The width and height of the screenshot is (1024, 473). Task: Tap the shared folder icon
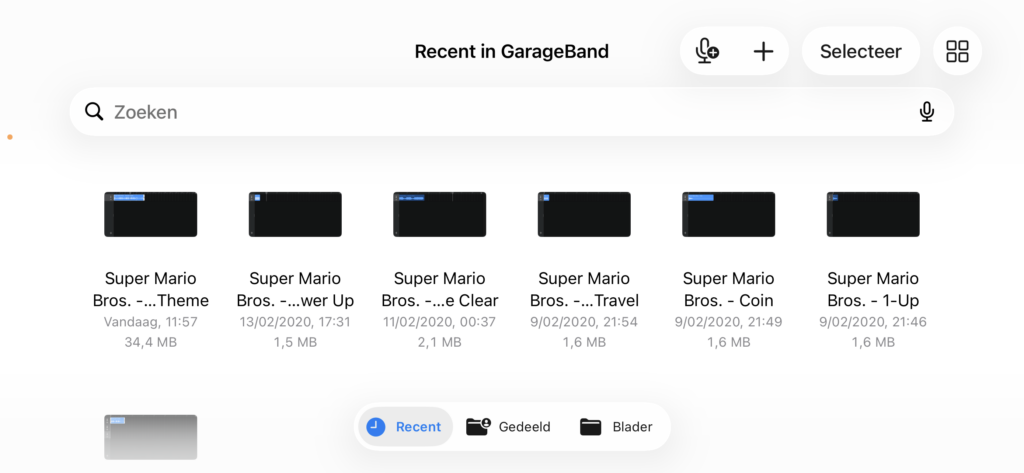pos(479,427)
